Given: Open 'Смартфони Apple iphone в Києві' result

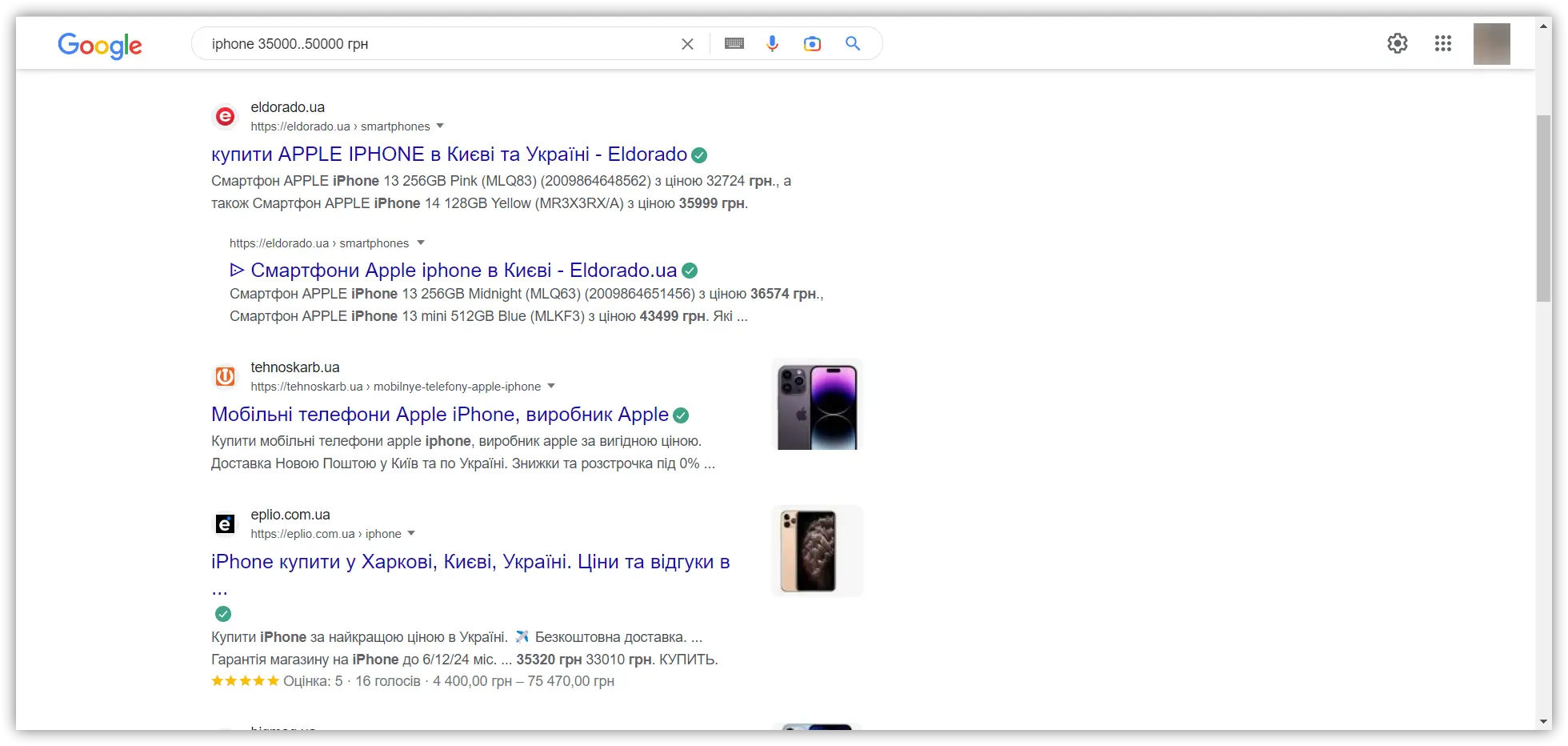Looking at the screenshot, I should tap(454, 271).
